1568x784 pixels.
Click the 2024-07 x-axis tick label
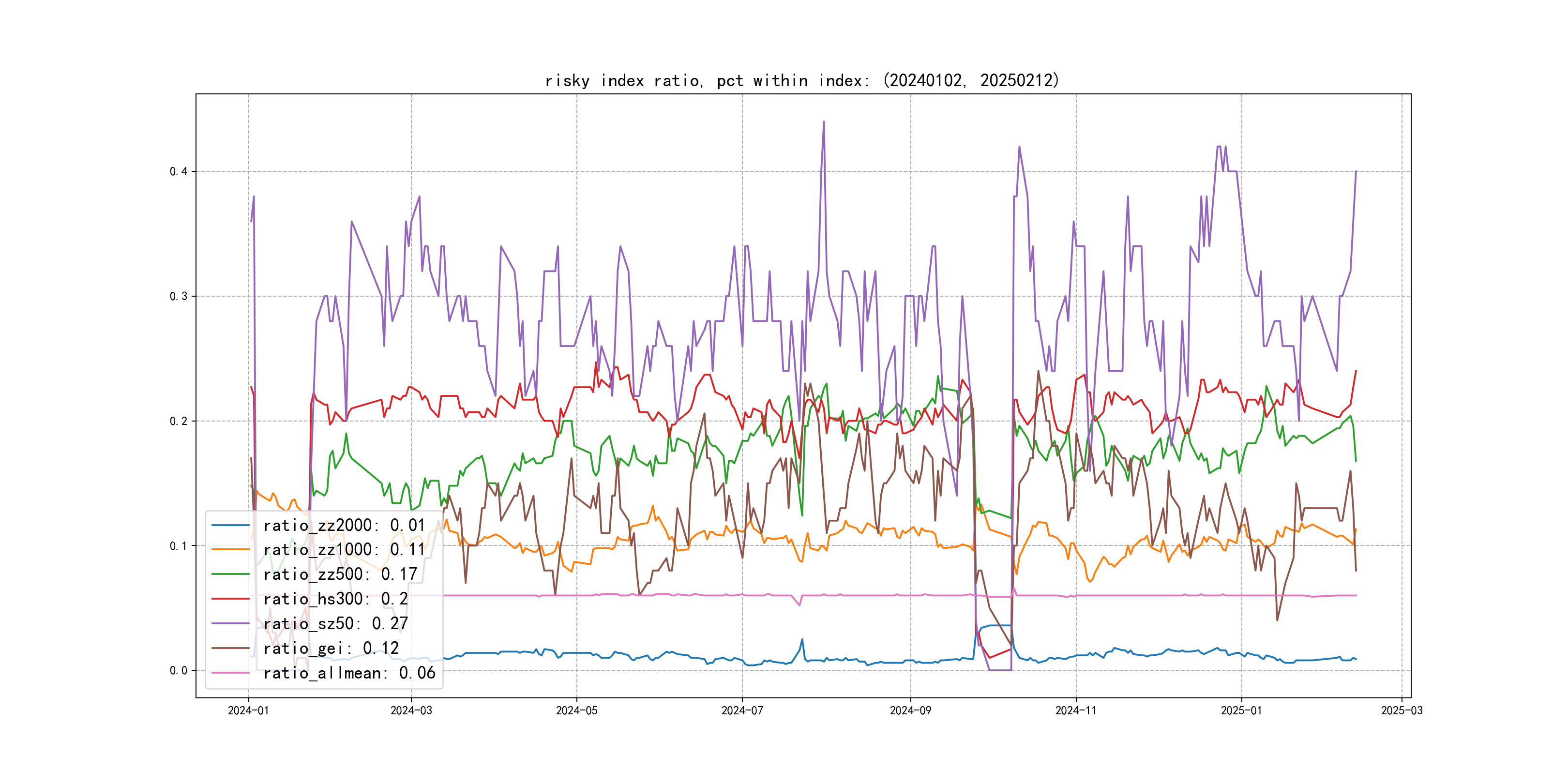(x=741, y=710)
